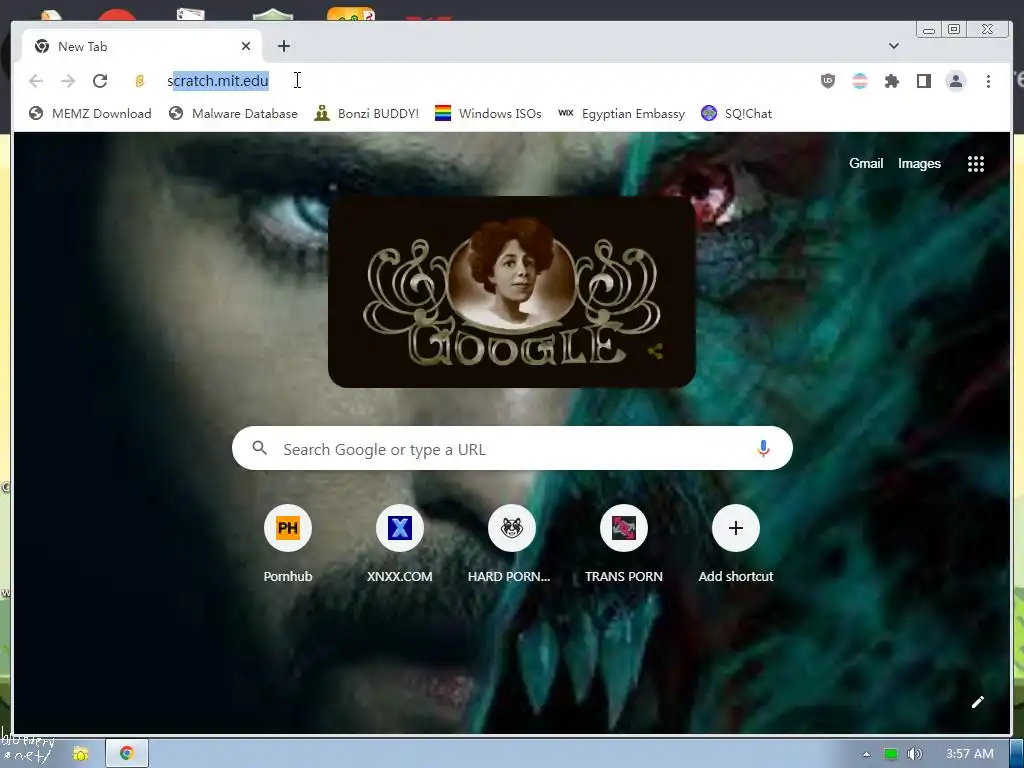Click the Gmail link

866,163
